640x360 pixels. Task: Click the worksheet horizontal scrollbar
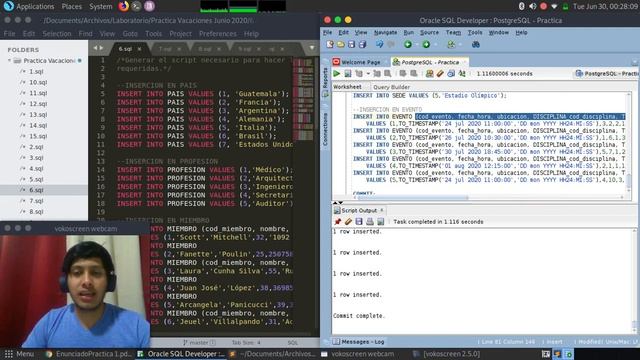[x=412, y=198]
